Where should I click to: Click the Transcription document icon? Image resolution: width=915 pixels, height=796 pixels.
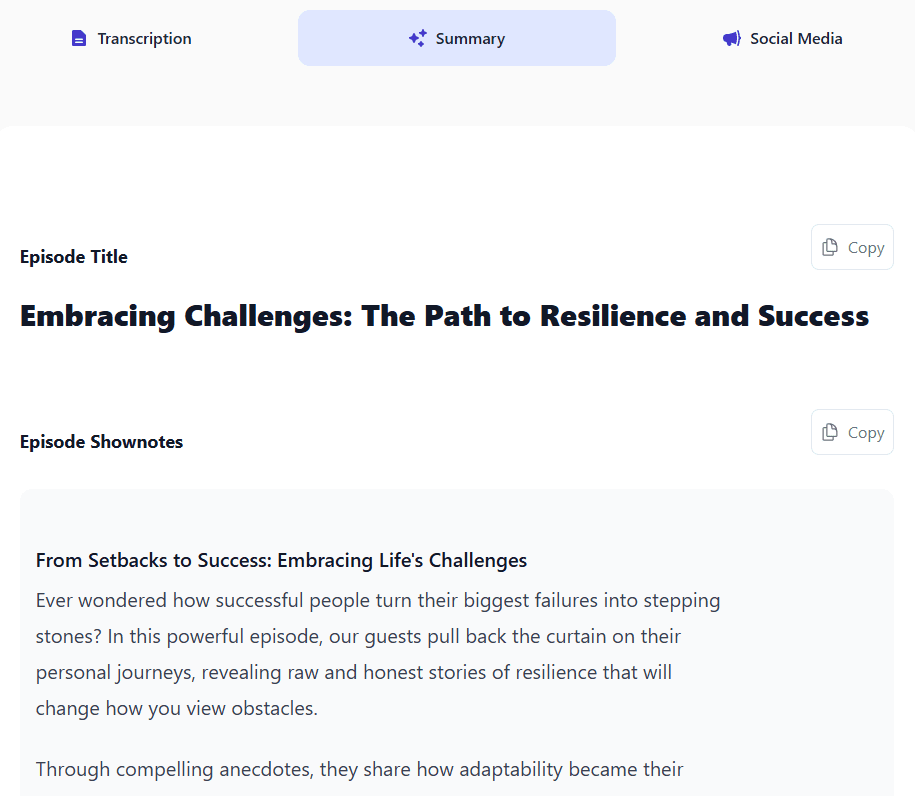point(79,39)
